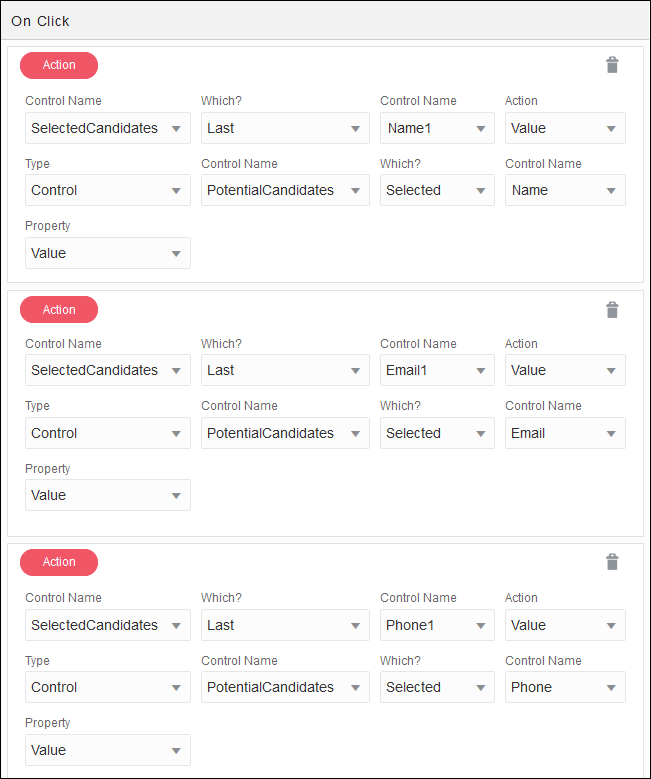Open the Name1 control name dropdown
This screenshot has height=779, width=651.
(x=437, y=128)
